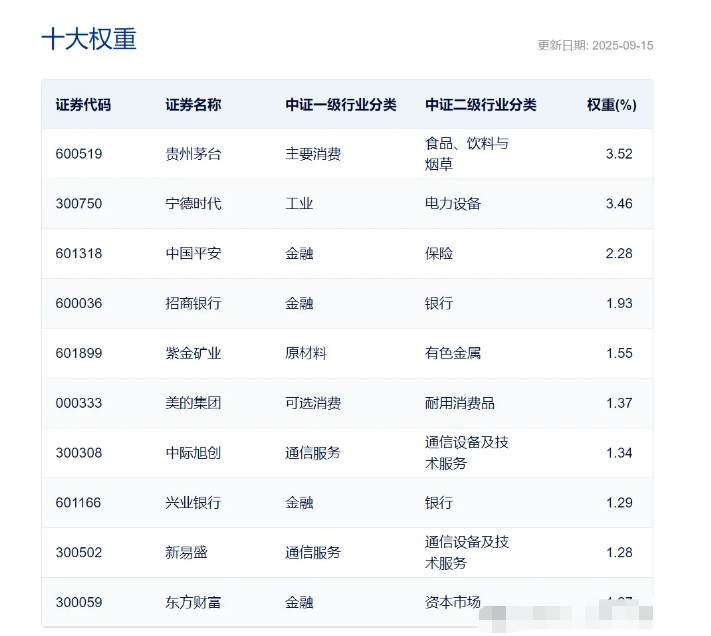711x636 pixels.
Task: Click the weight value 1.37
Action: (x=619, y=403)
